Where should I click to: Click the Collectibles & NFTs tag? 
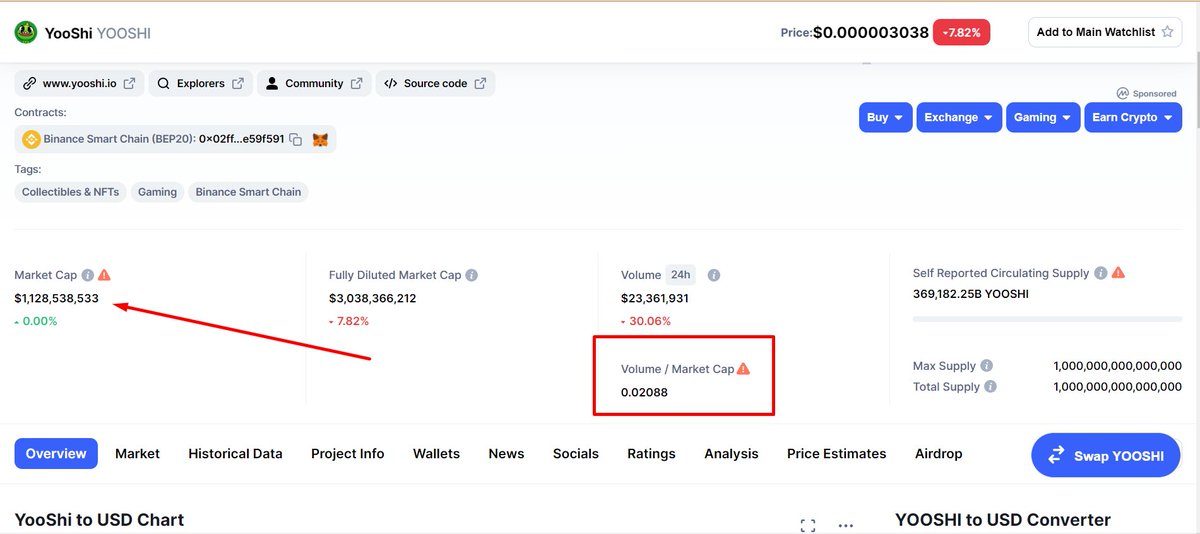[x=70, y=192]
